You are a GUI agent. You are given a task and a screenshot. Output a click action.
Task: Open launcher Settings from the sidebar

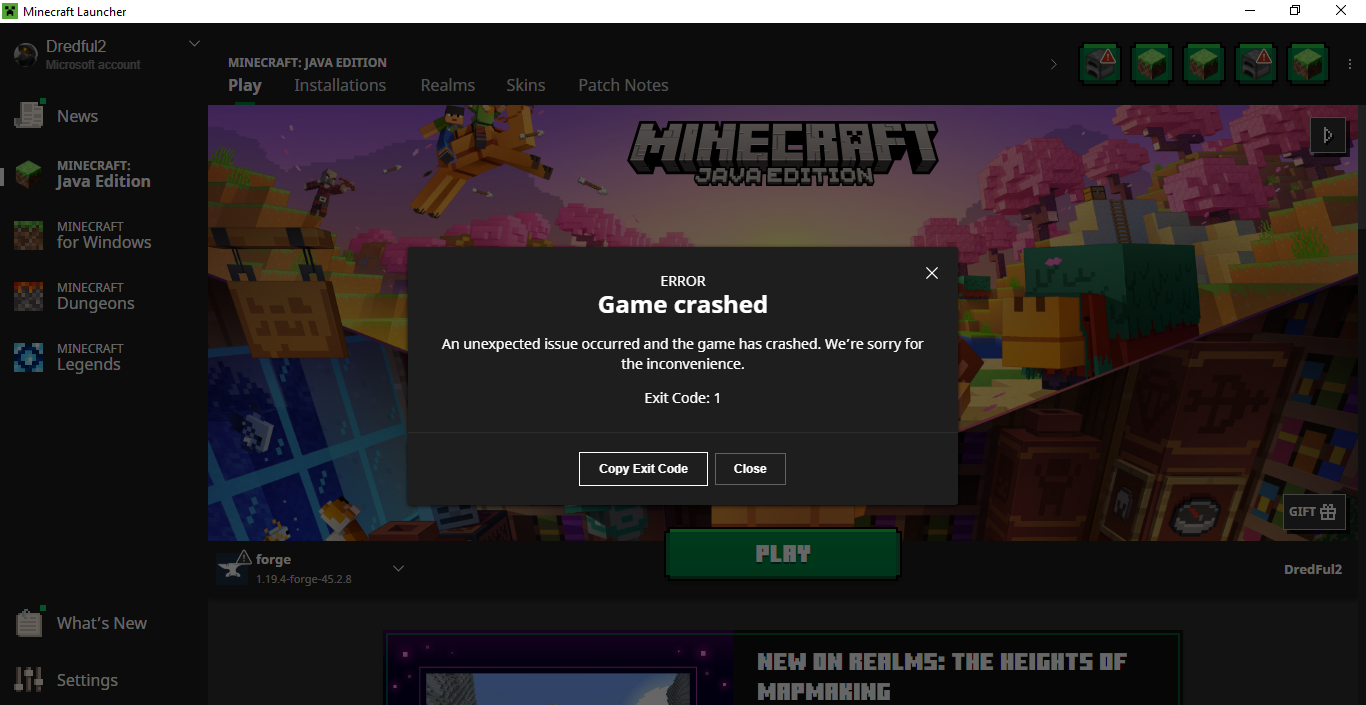point(66,680)
